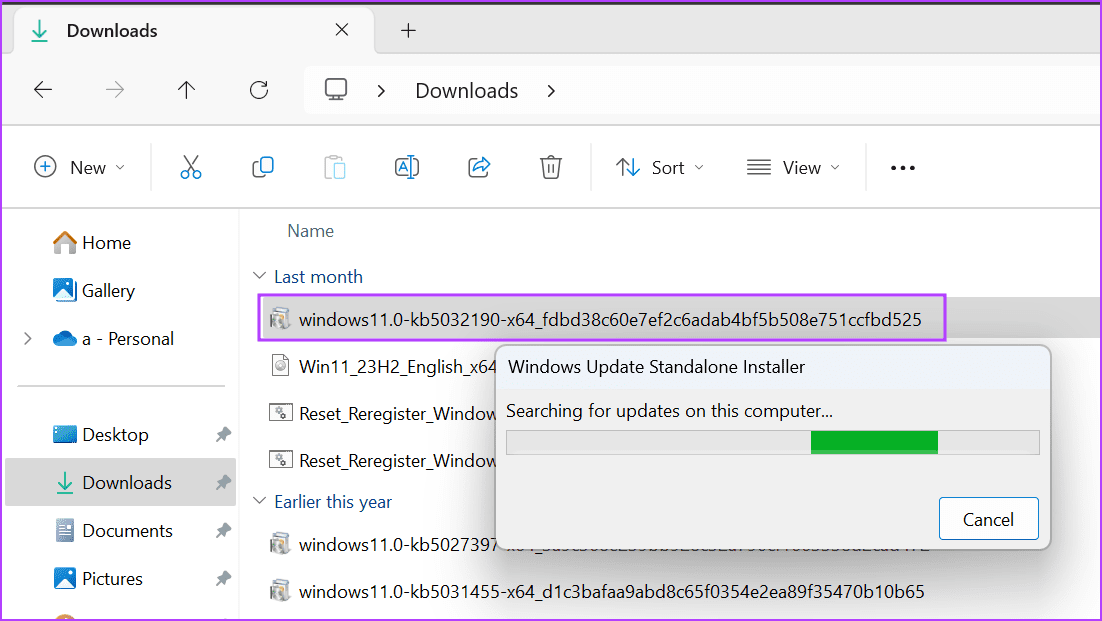
Task: Click the Back navigation arrow
Action: [43, 90]
